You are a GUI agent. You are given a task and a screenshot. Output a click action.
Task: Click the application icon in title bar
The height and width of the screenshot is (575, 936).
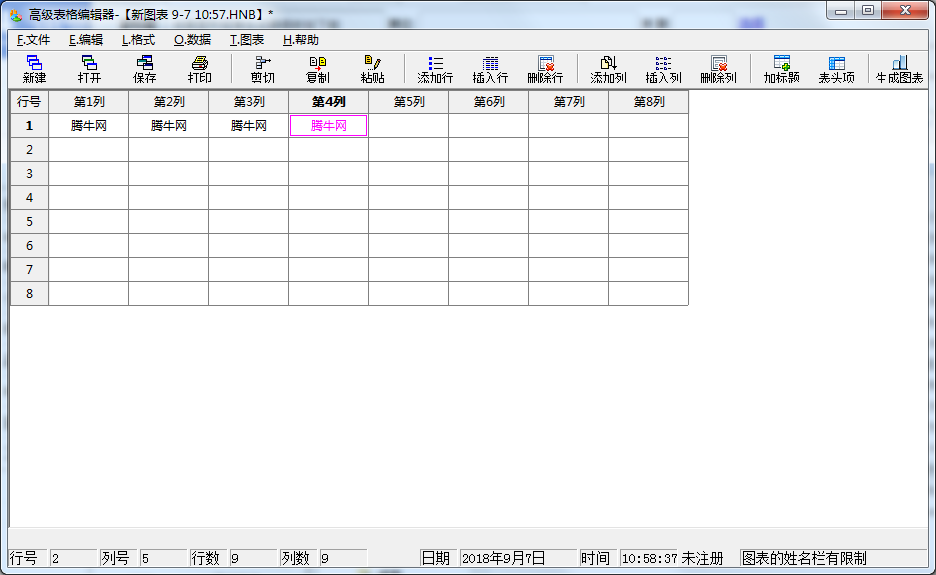coord(16,15)
